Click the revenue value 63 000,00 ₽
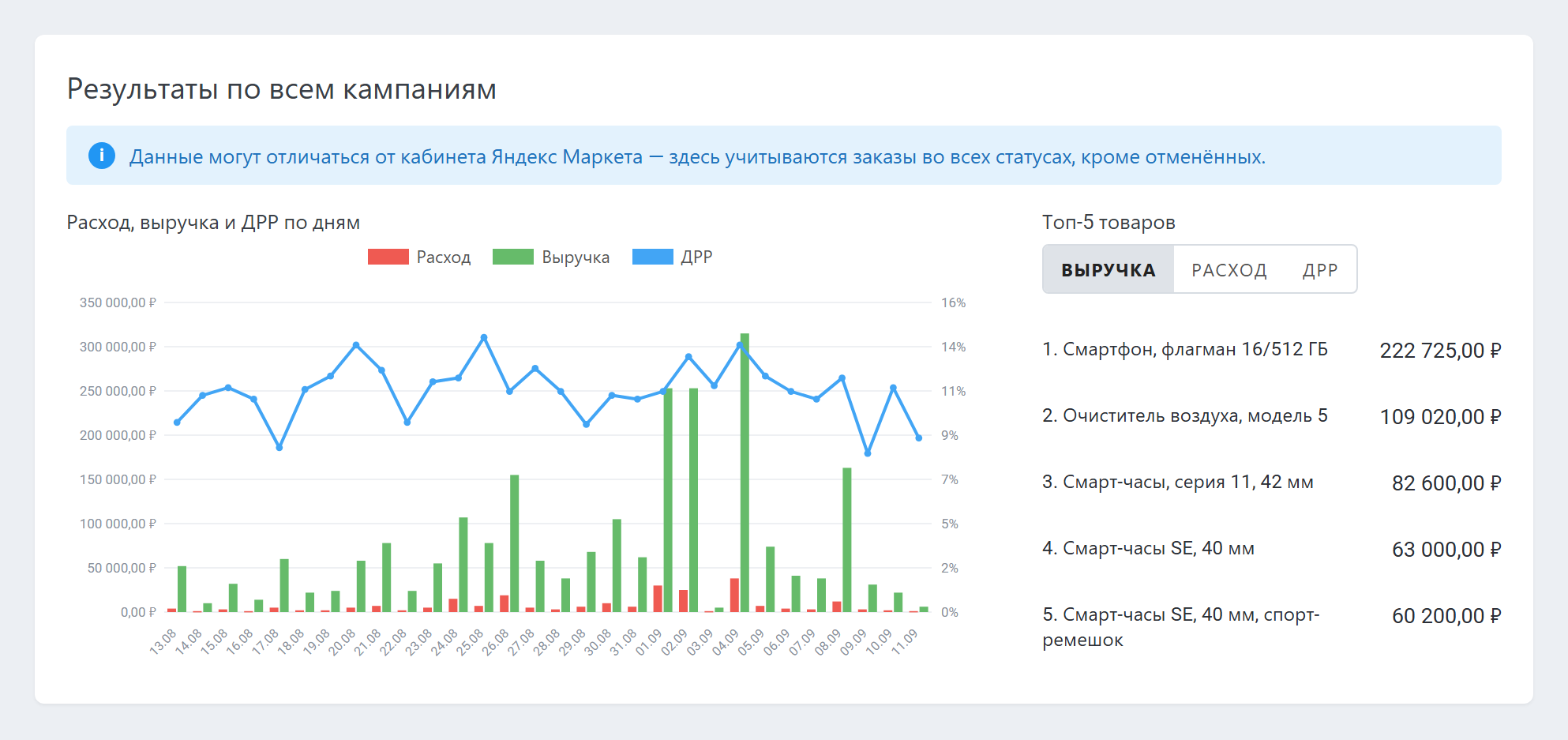Screen dimensions: 1568x740 pyautogui.click(x=1446, y=550)
